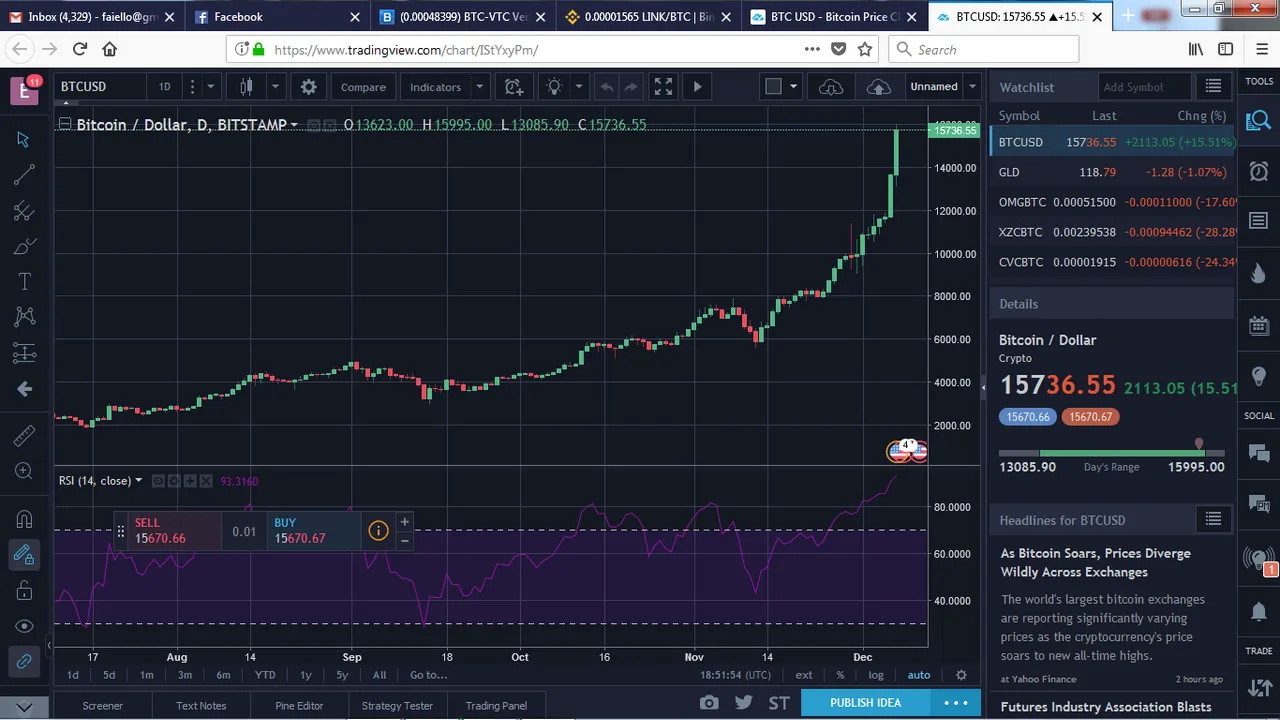This screenshot has height=720, width=1280.
Task: Open the Text Notes tab
Action: (x=201, y=706)
